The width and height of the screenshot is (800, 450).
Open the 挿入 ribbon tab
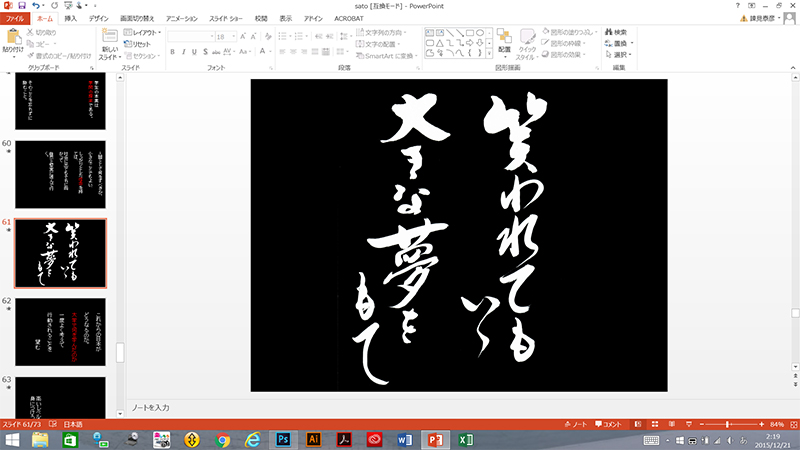tap(70, 18)
